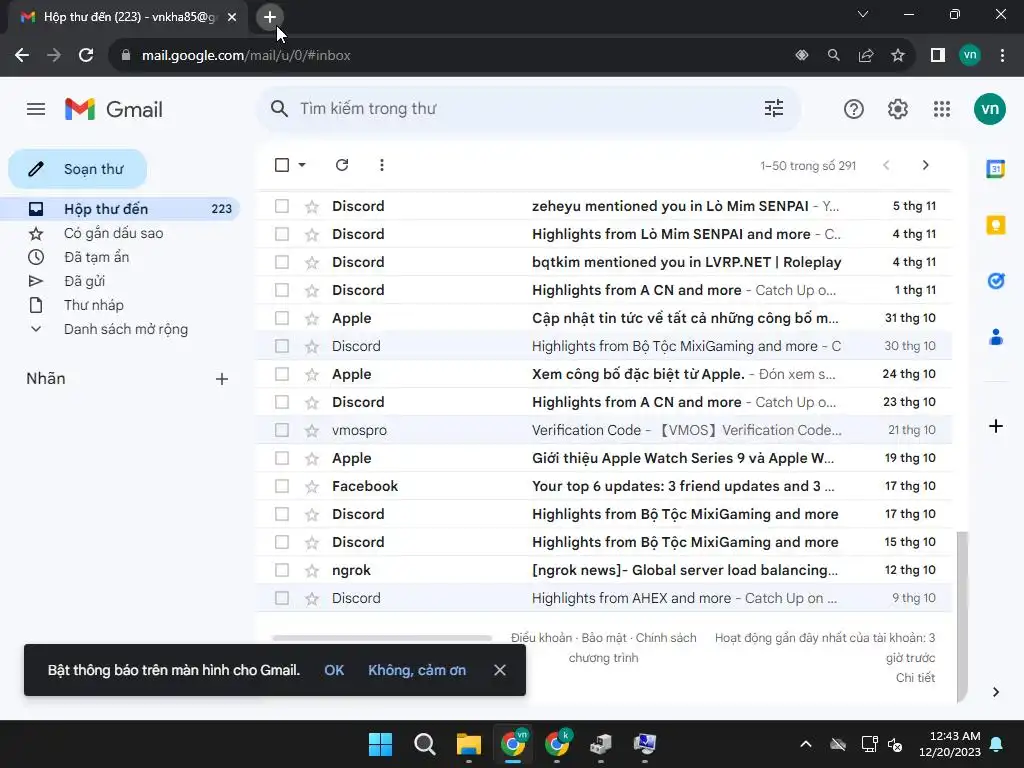Check the select-all emails checkbox

pyautogui.click(x=281, y=165)
